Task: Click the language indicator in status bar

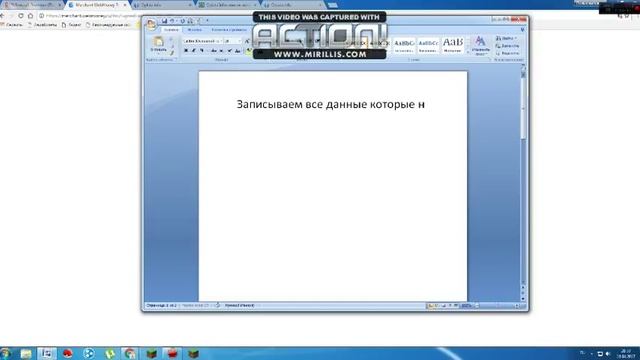Action: [x=240, y=305]
